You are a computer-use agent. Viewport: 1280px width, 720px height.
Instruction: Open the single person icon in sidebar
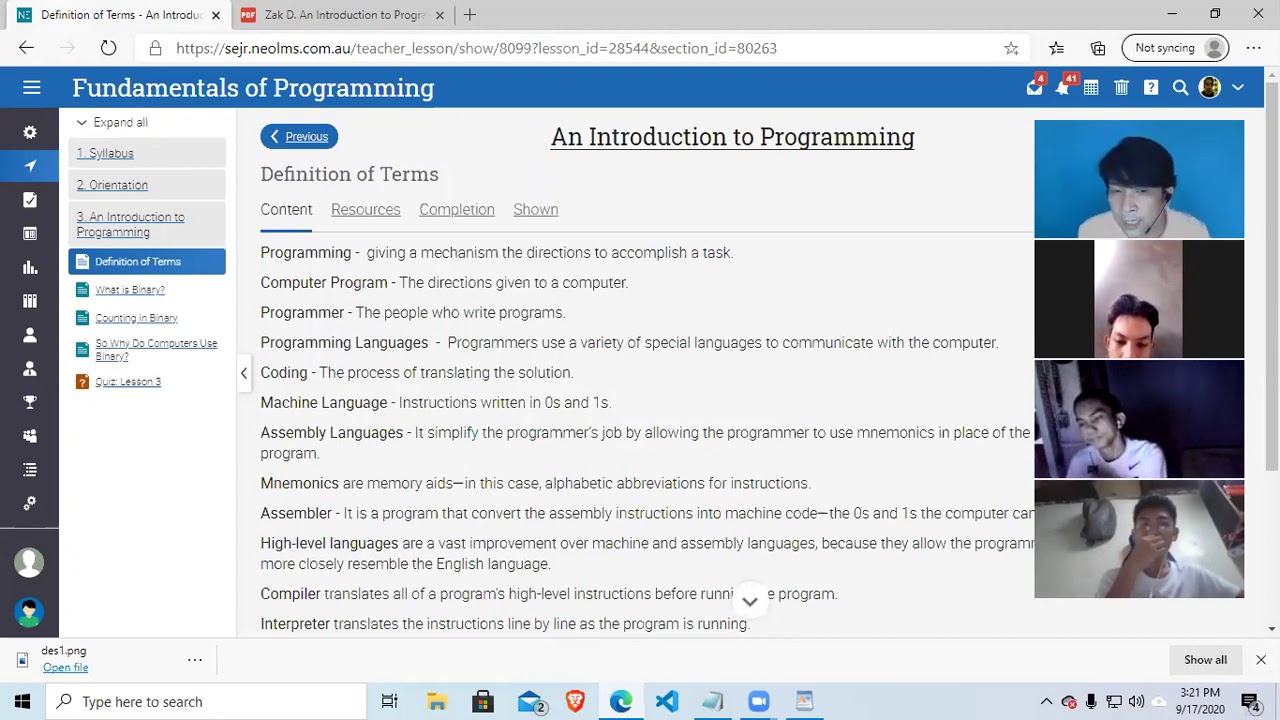[x=30, y=335]
